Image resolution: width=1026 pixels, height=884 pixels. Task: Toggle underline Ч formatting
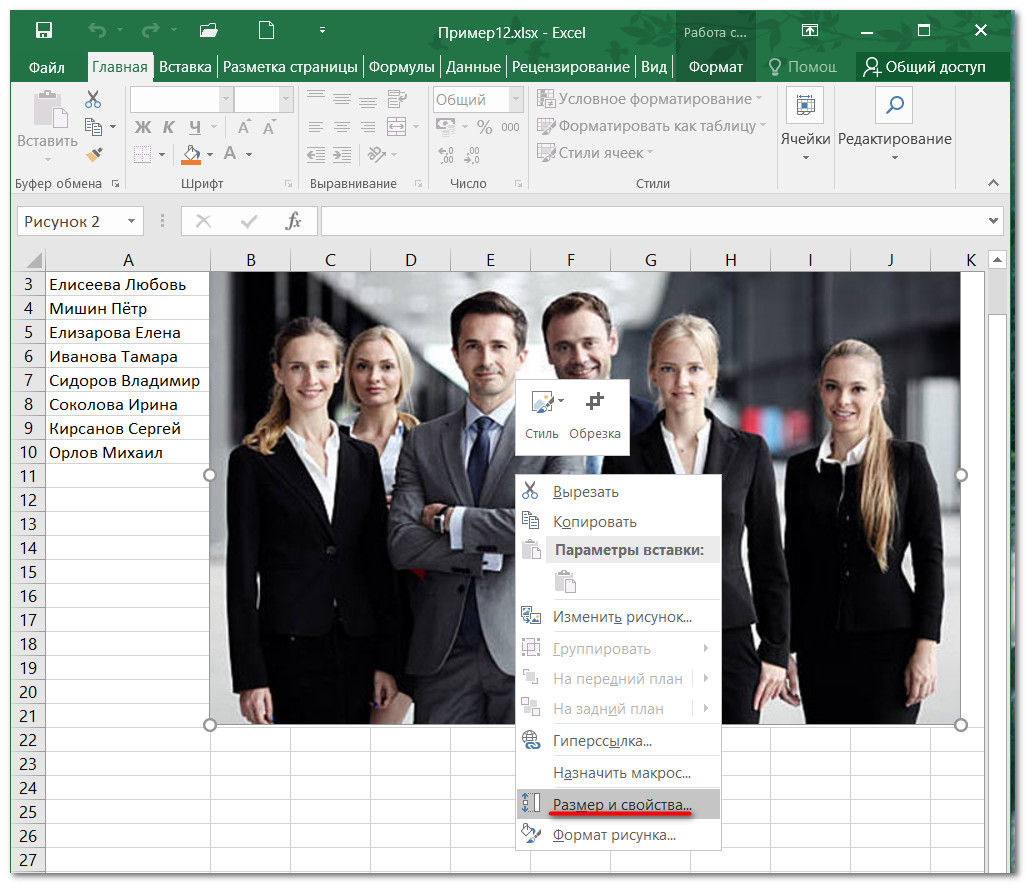(x=195, y=127)
